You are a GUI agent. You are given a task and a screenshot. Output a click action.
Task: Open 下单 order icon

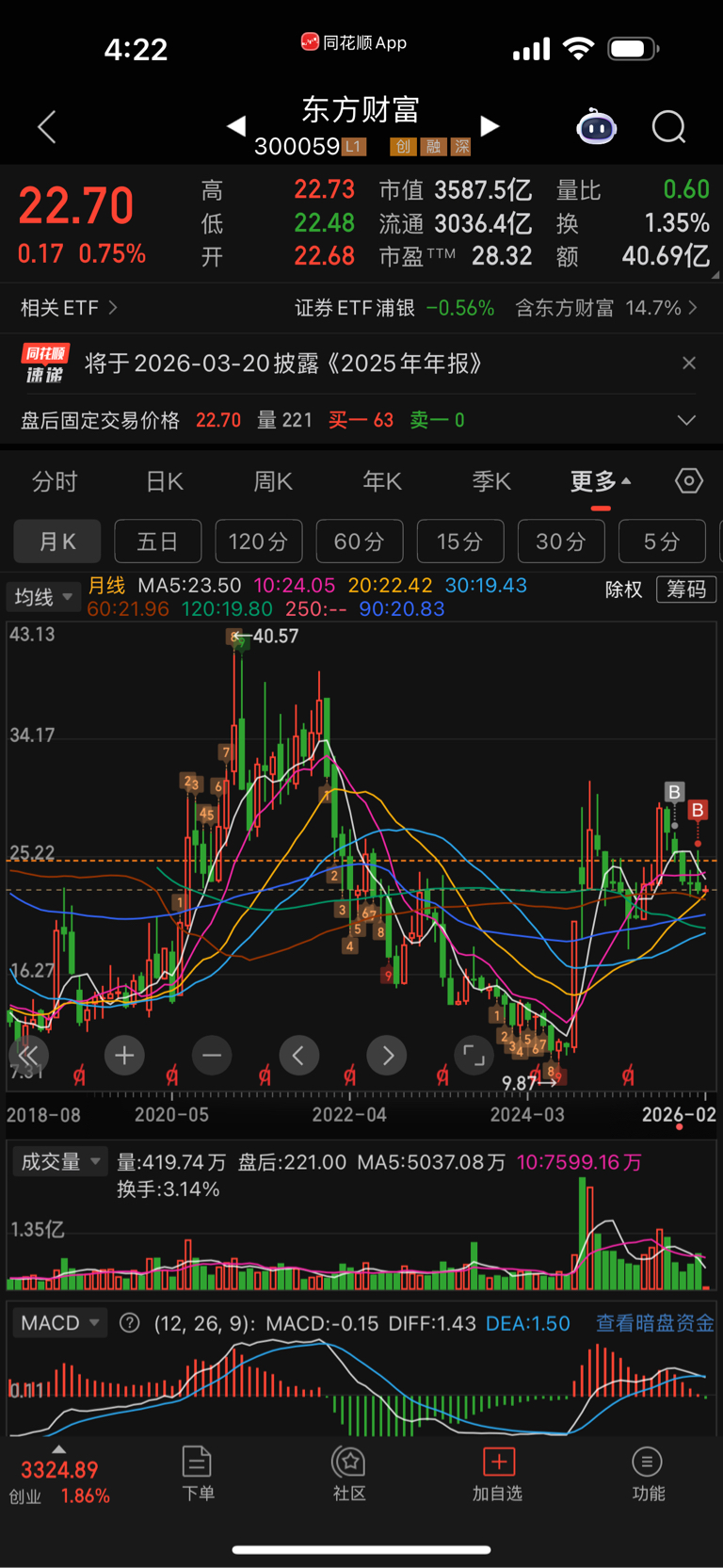(198, 1474)
